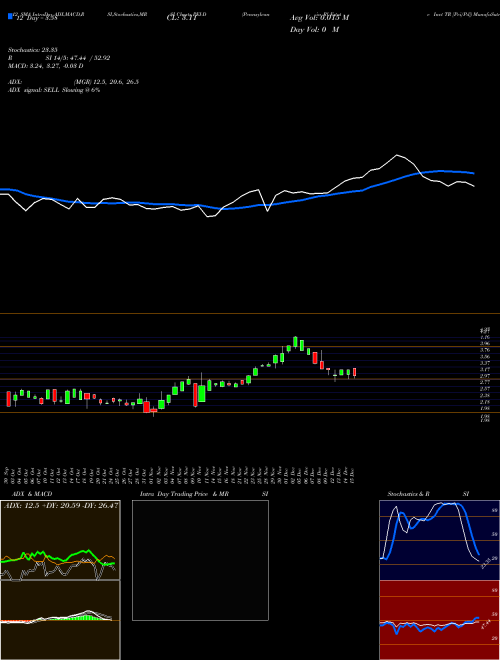The image size is (500, 660).
Task: Click the "MACD: 3.24, 3.27, -0.03 D" readout
Action: point(45,66)
